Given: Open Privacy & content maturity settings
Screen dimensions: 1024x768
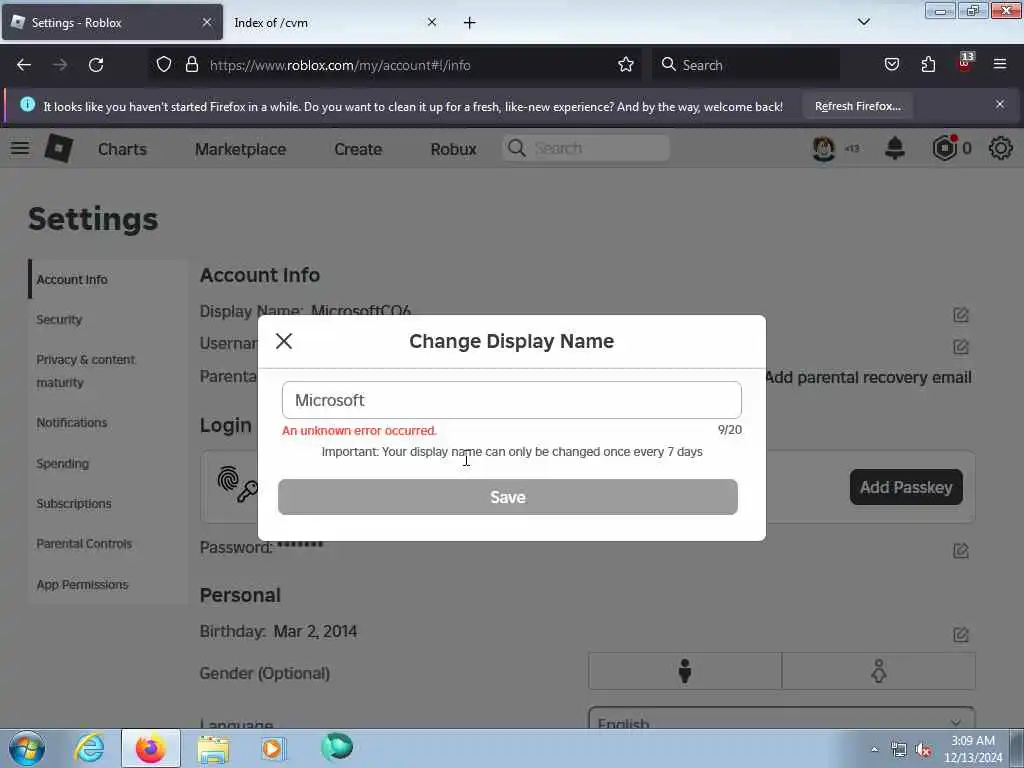Looking at the screenshot, I should pos(86,371).
